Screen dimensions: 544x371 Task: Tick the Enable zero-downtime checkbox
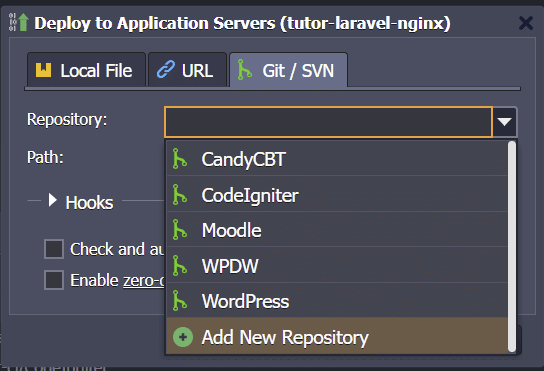coord(54,280)
